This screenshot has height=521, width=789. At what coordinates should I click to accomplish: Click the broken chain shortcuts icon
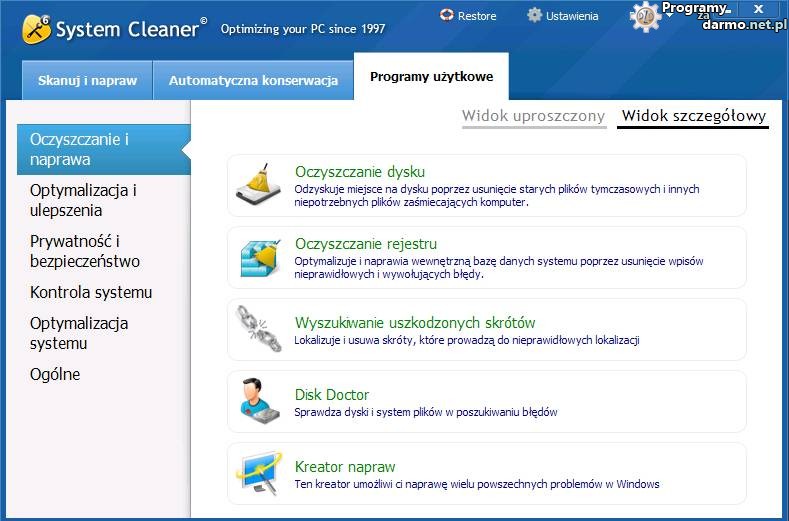(258, 329)
